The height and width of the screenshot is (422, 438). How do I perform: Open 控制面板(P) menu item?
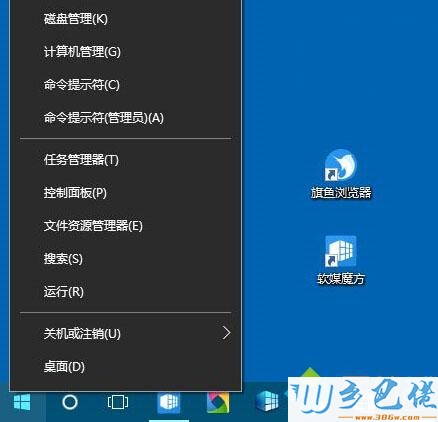[126, 193]
